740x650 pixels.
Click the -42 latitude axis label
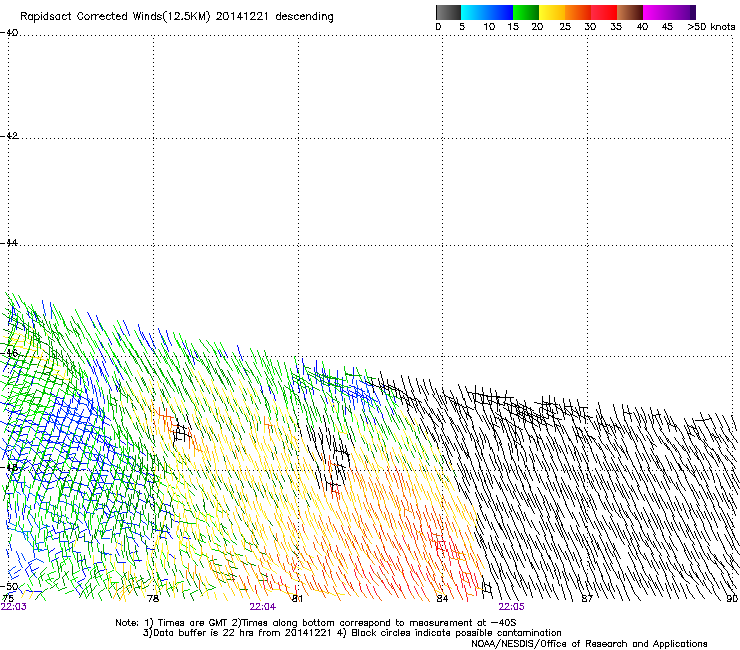click(9, 136)
